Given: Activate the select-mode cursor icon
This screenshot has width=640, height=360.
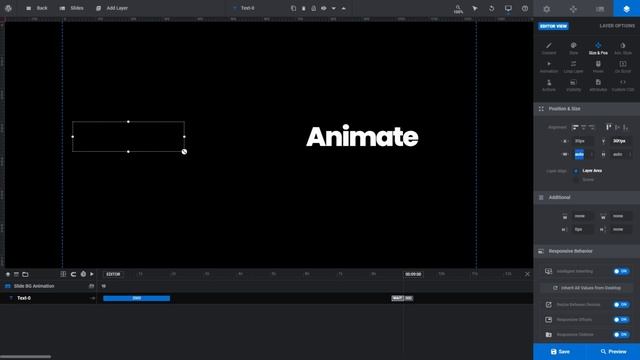Looking at the screenshot, I should [x=475, y=8].
